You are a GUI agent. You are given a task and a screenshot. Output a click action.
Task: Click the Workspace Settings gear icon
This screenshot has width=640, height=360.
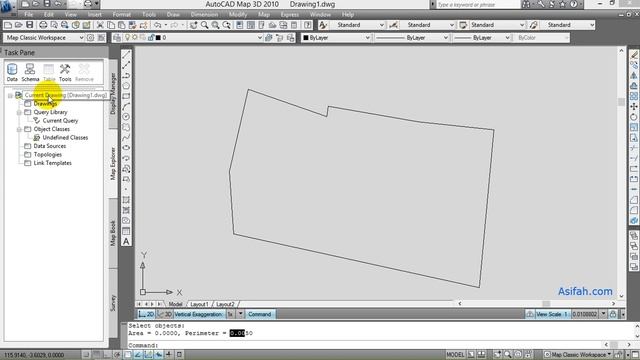90,38
